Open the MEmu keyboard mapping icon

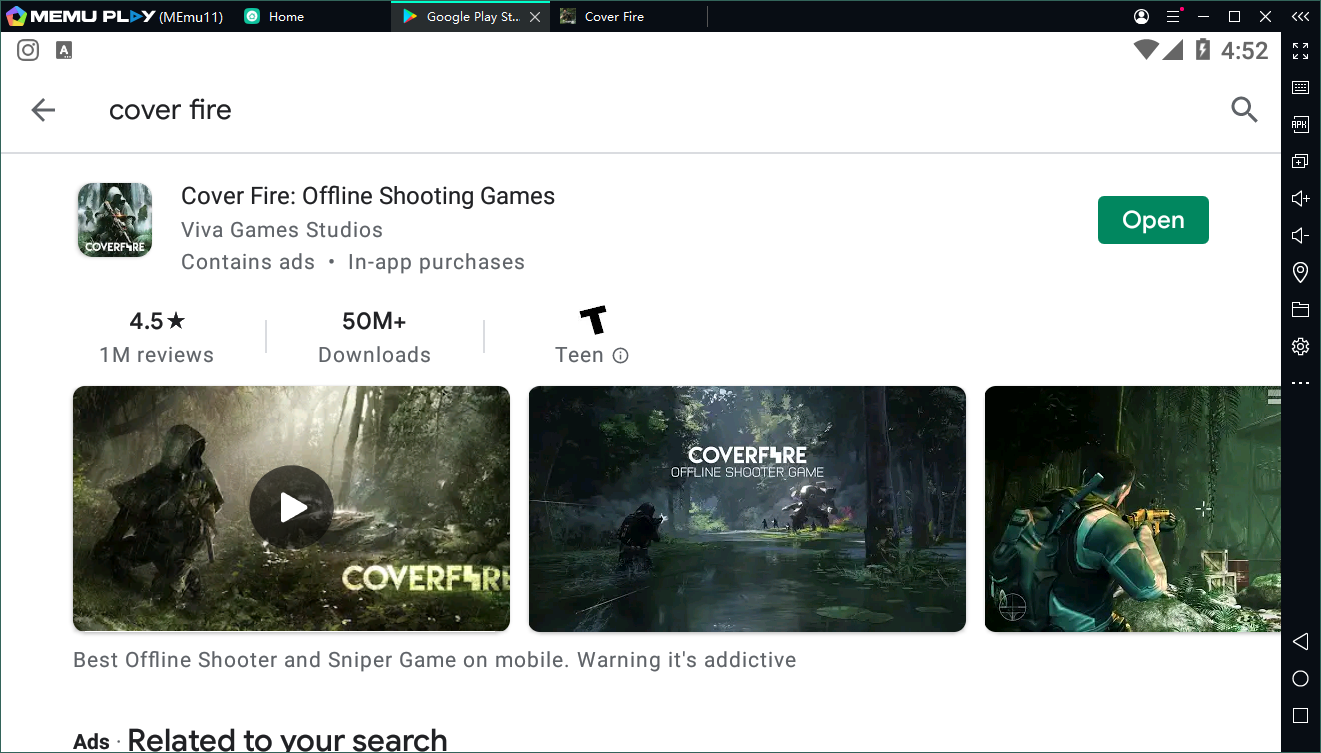click(1300, 88)
